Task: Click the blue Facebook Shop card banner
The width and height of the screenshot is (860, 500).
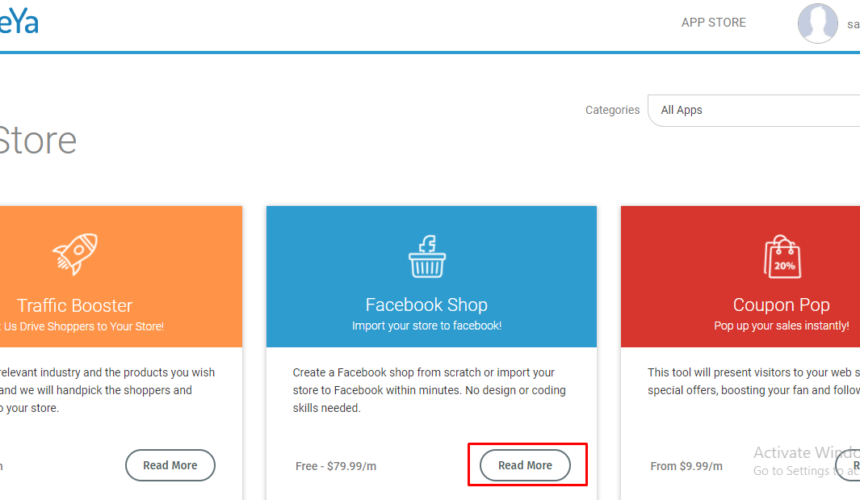Action: point(432,276)
